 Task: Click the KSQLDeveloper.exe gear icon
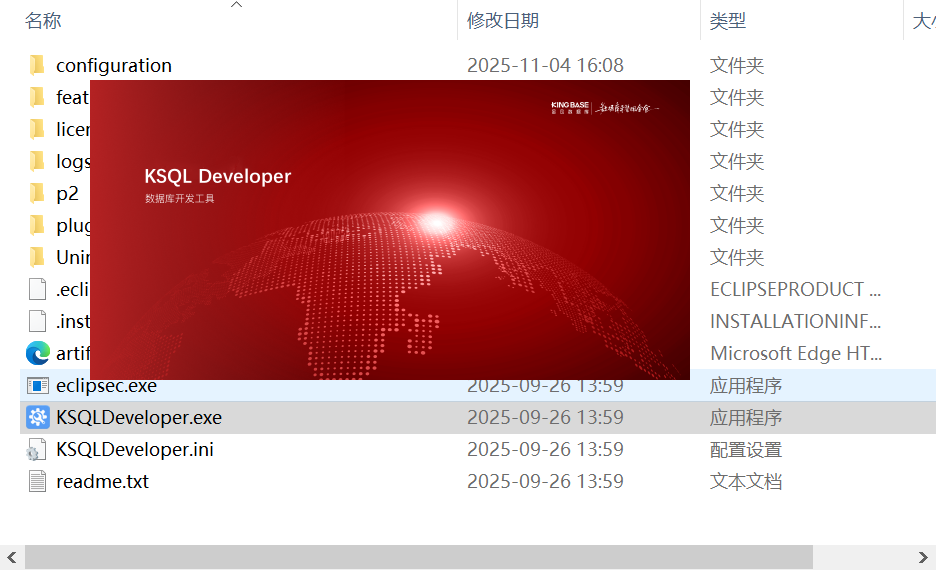point(38,417)
